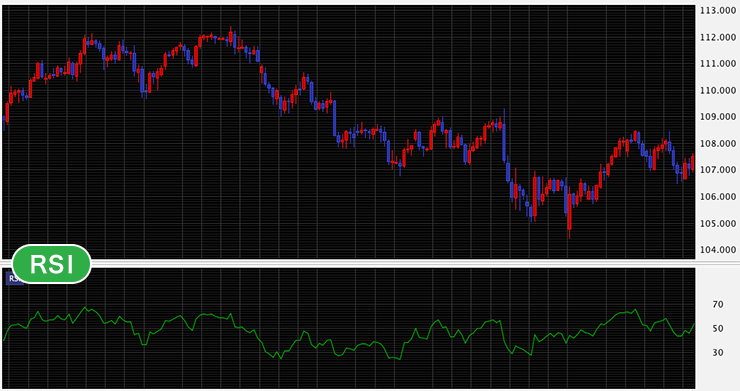Image resolution: width=740 pixels, height=391 pixels.
Task: Click the RSI 30 oversold level label
Action: point(718,352)
